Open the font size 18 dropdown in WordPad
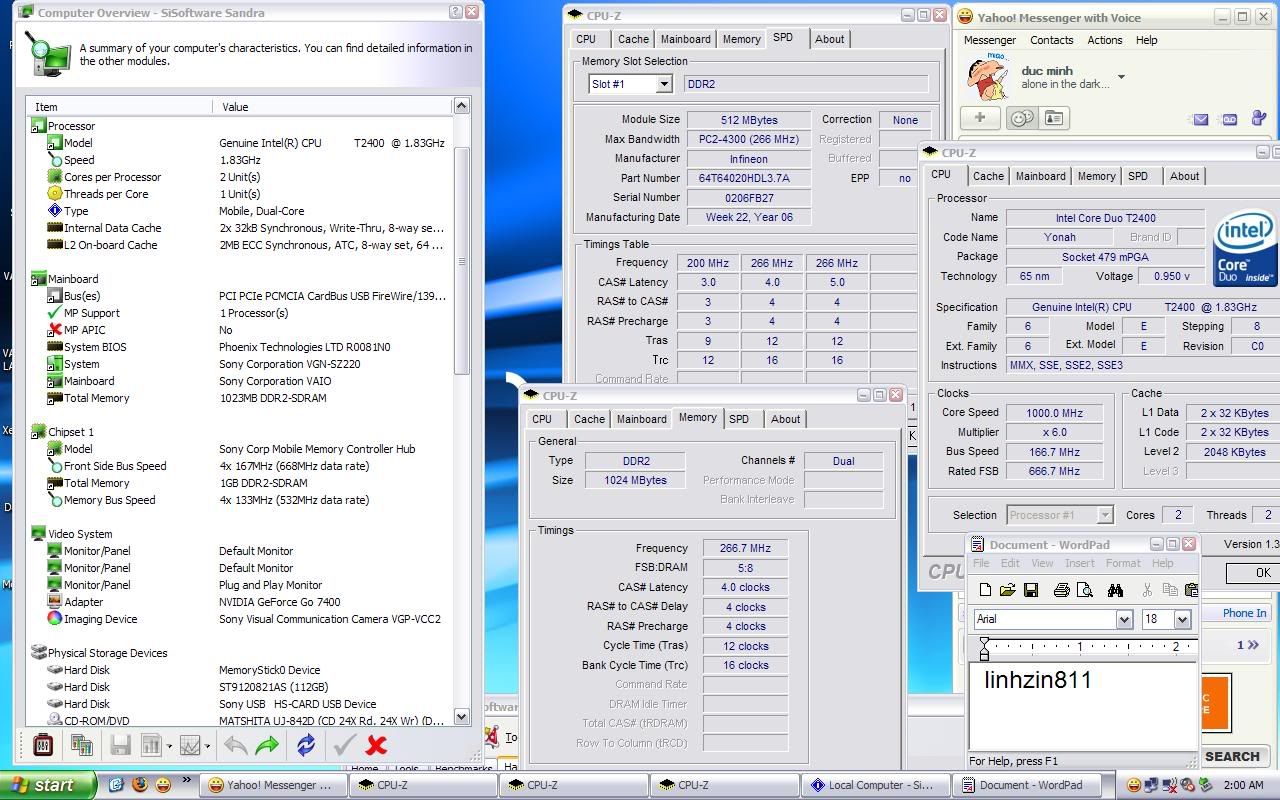Viewport: 1280px width, 800px height. pyautogui.click(x=1182, y=619)
